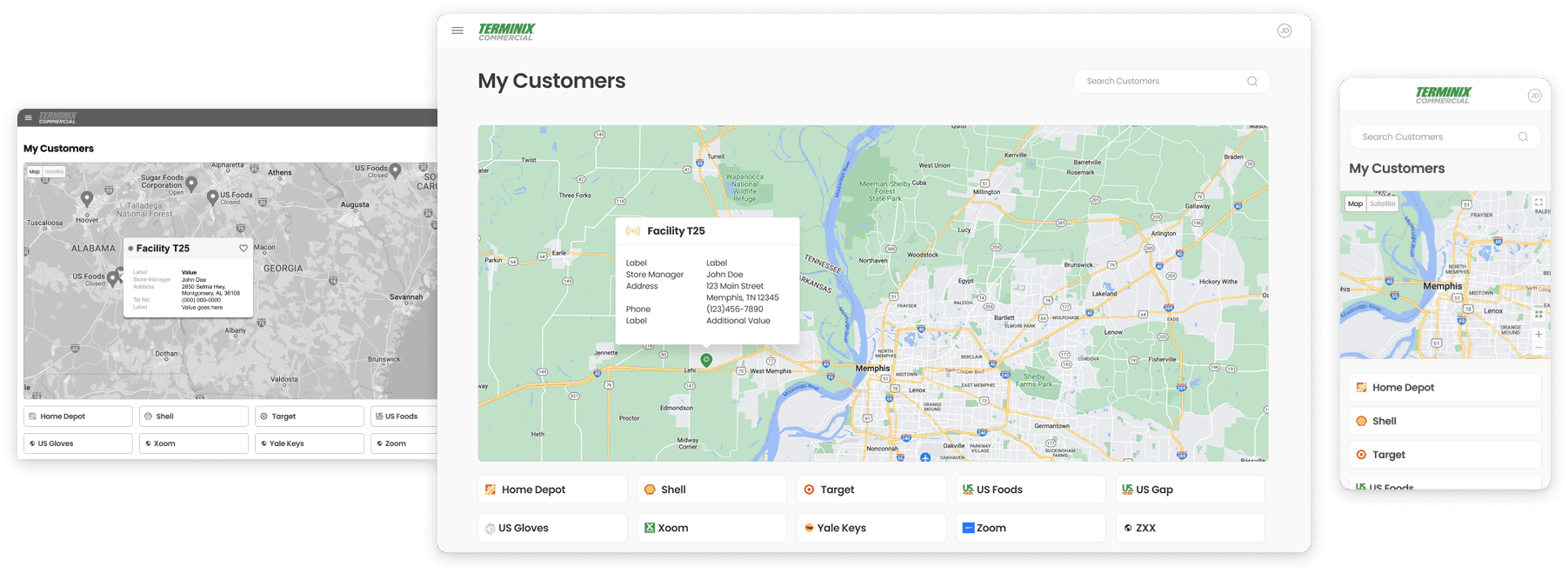Open Yale Keys customer in center window
This screenshot has width=1568, height=573.
[871, 528]
